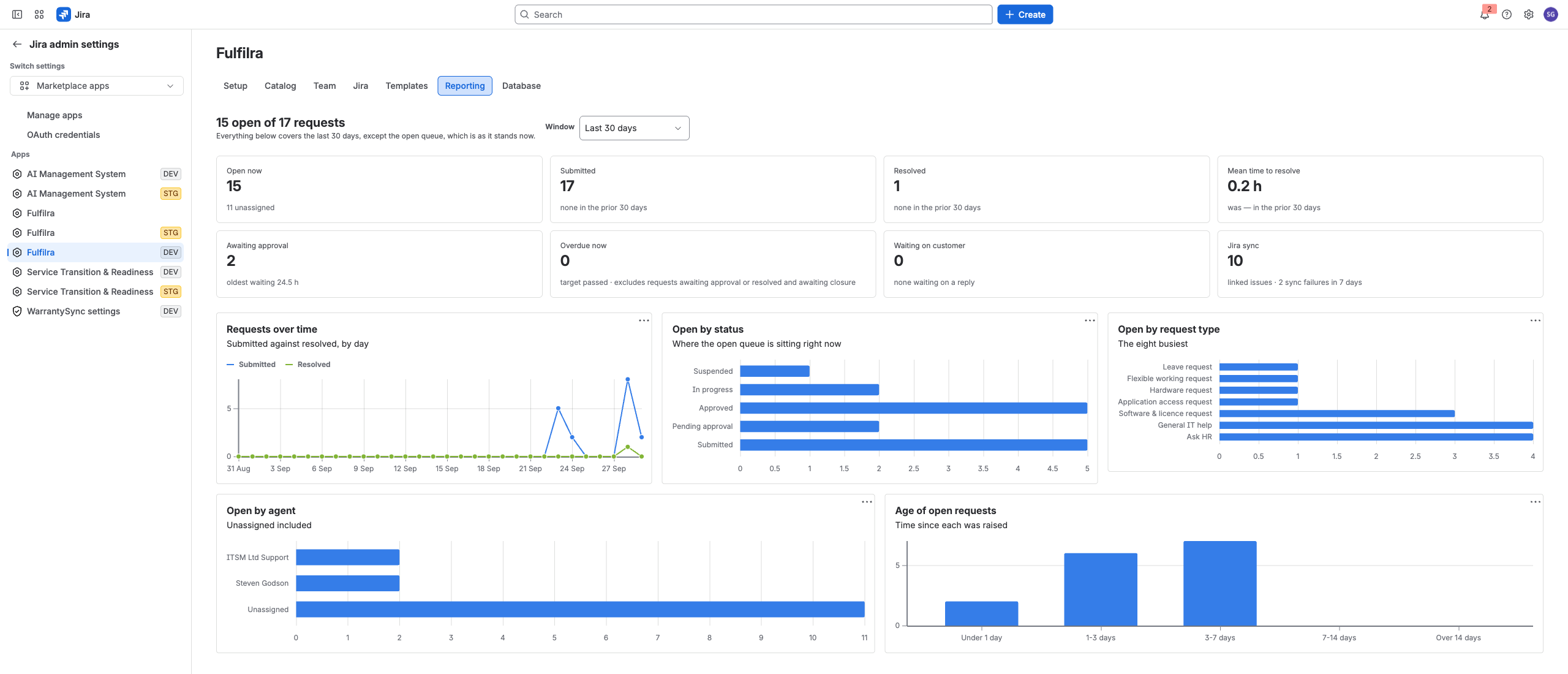
Task: Click the Jira sync card
Action: coord(1380,264)
